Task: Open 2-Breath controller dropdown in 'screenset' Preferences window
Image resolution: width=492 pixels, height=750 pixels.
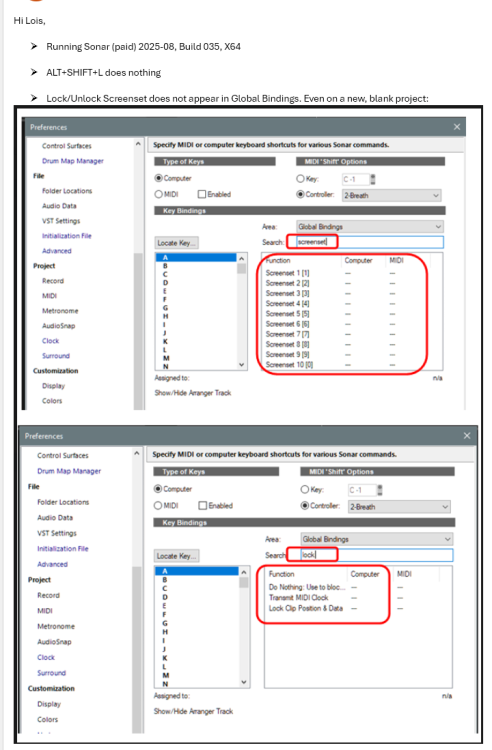Action: pyautogui.click(x=392, y=195)
